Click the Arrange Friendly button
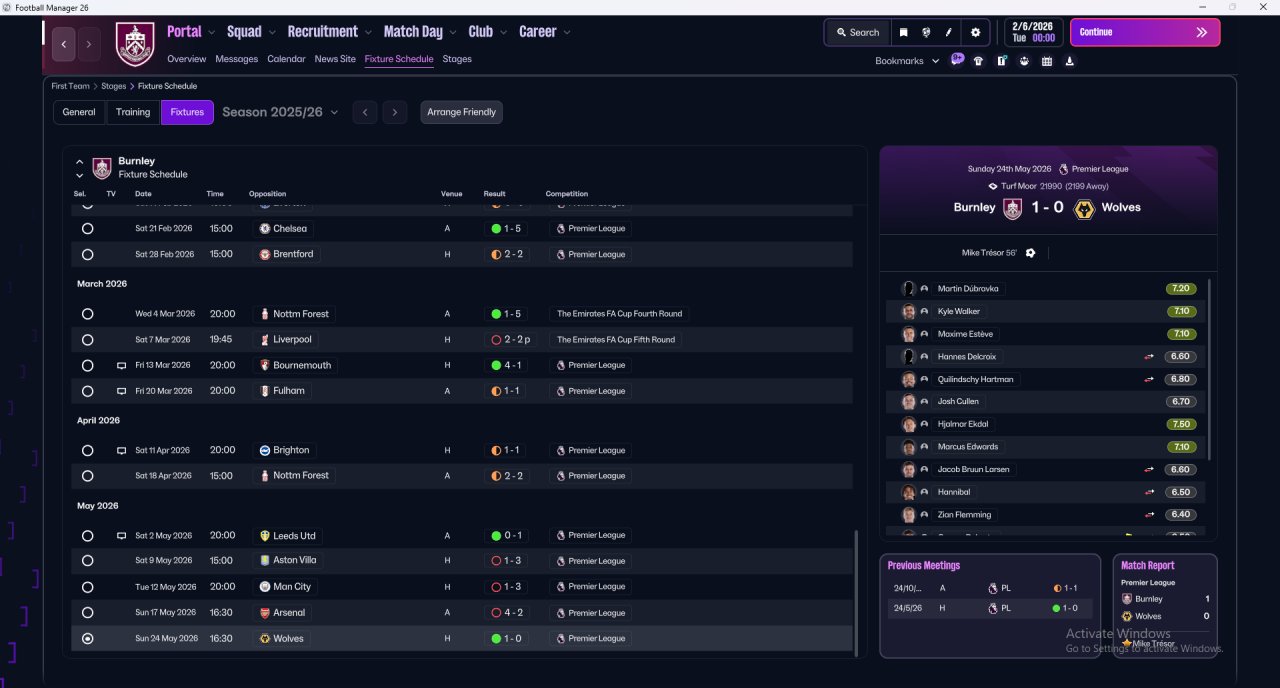This screenshot has width=1280, height=688. tap(461, 112)
